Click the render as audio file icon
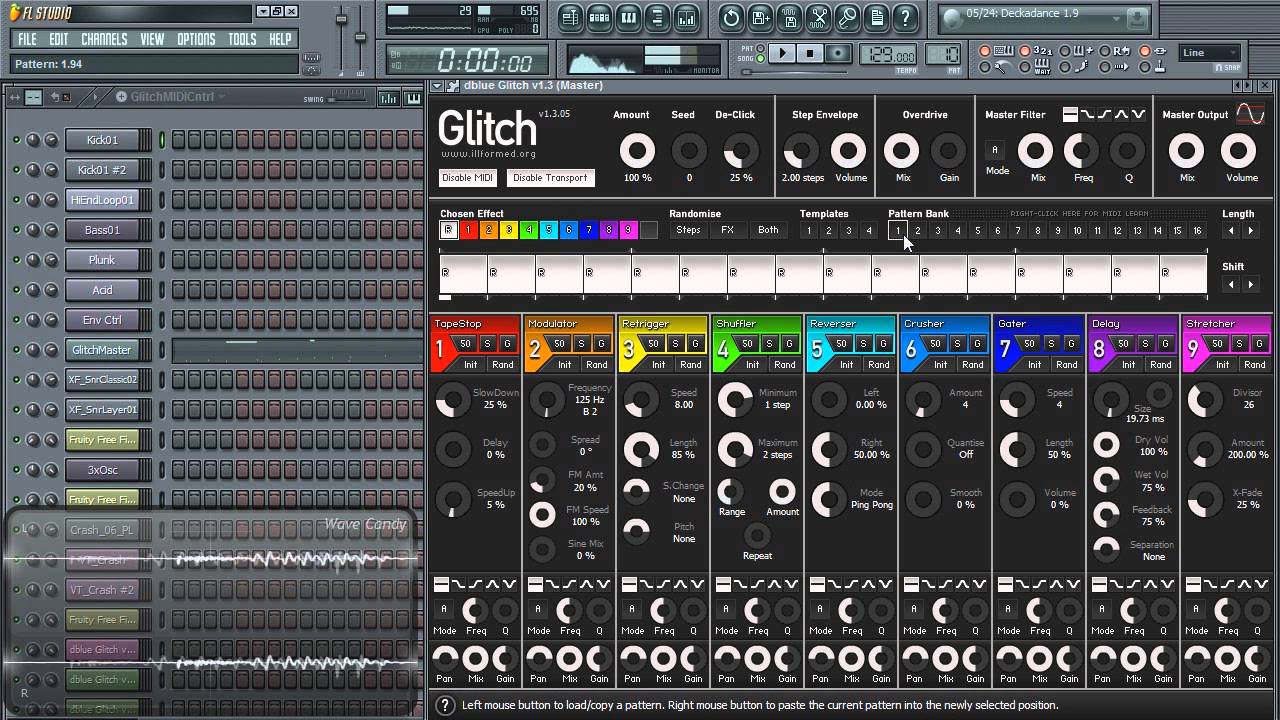 (789, 17)
